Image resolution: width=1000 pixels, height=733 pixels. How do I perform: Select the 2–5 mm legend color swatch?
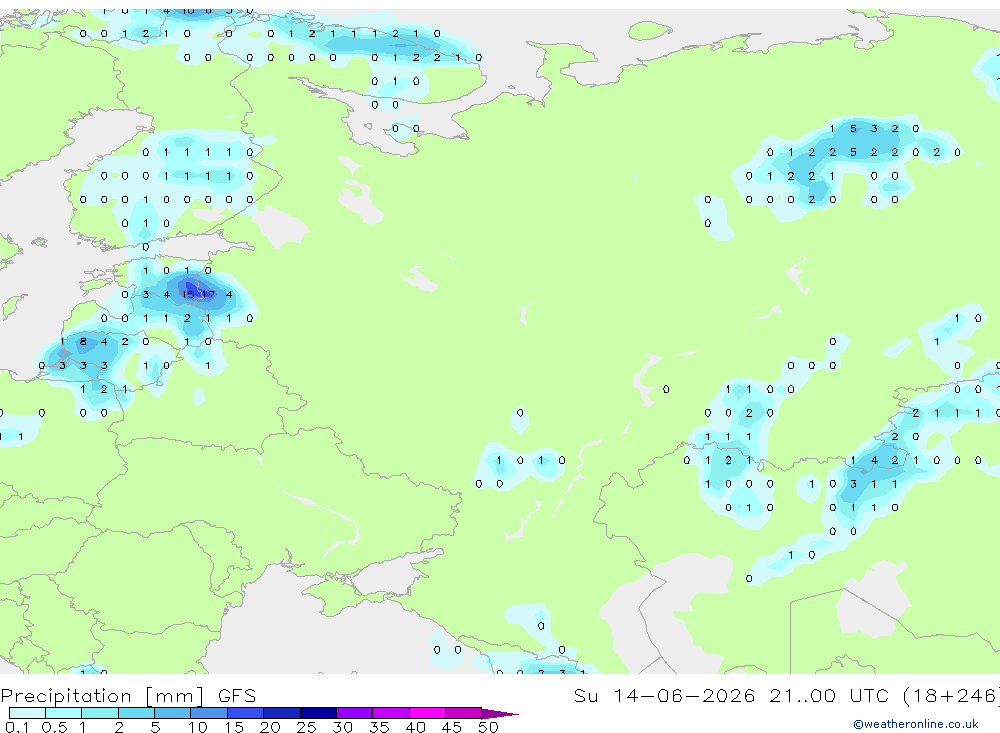tap(136, 713)
